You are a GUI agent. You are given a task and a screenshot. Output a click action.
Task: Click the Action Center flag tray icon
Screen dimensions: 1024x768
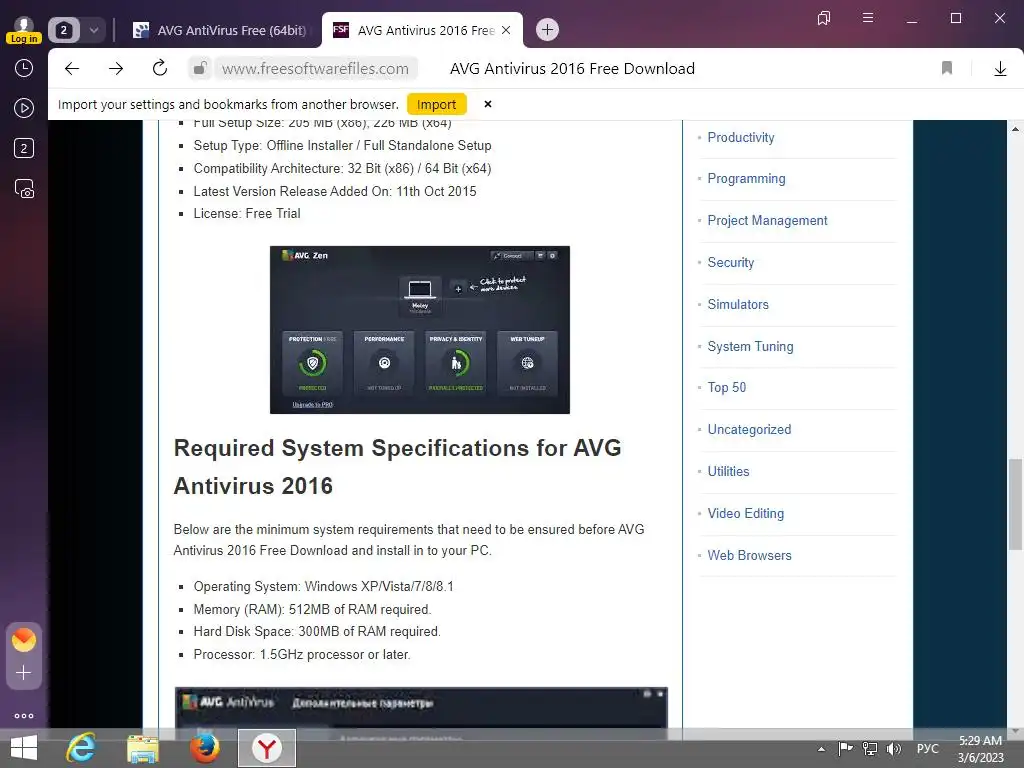click(845, 748)
